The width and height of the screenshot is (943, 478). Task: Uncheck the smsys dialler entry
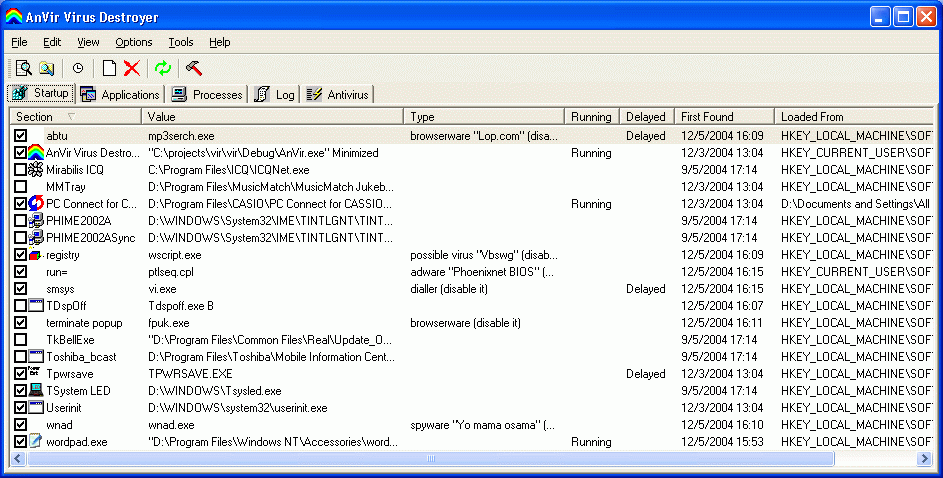click(20, 289)
